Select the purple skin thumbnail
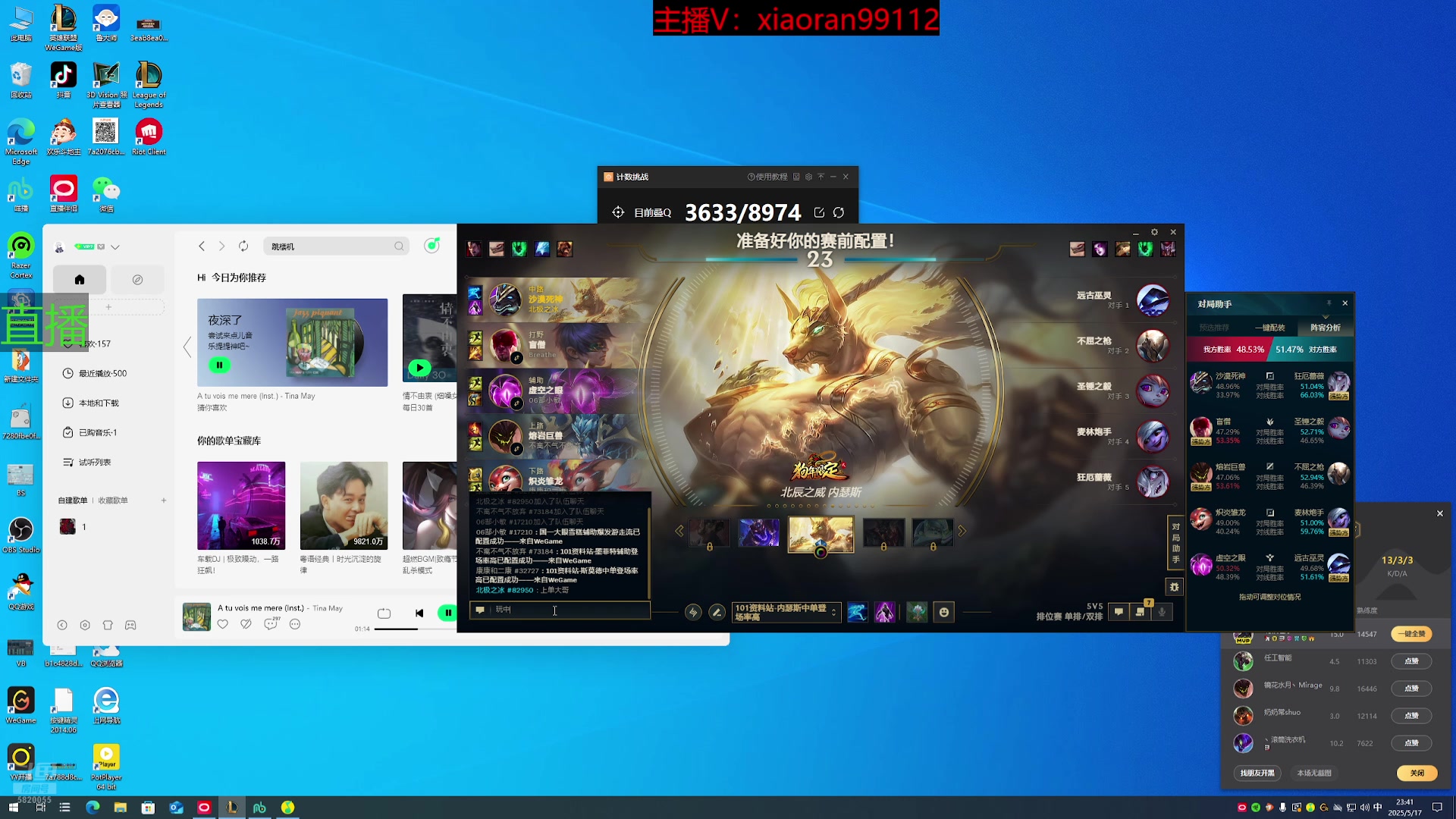This screenshot has height=819, width=1456. pos(759,533)
